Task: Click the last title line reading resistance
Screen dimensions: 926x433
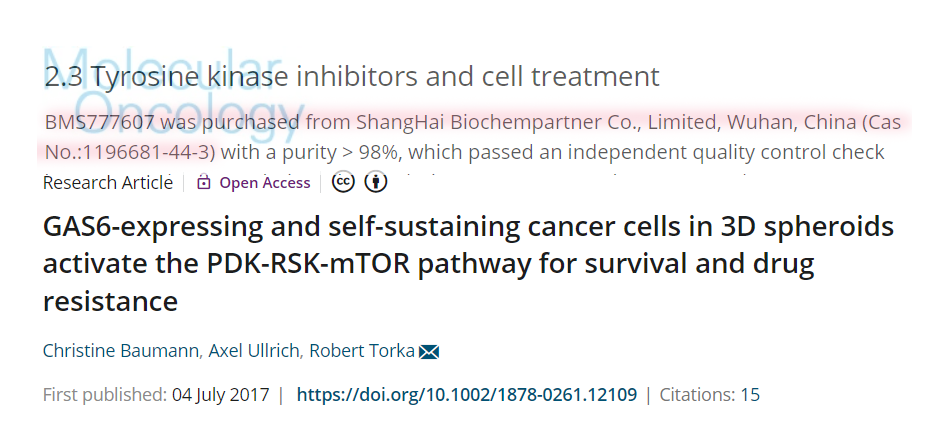Action: tap(110, 302)
